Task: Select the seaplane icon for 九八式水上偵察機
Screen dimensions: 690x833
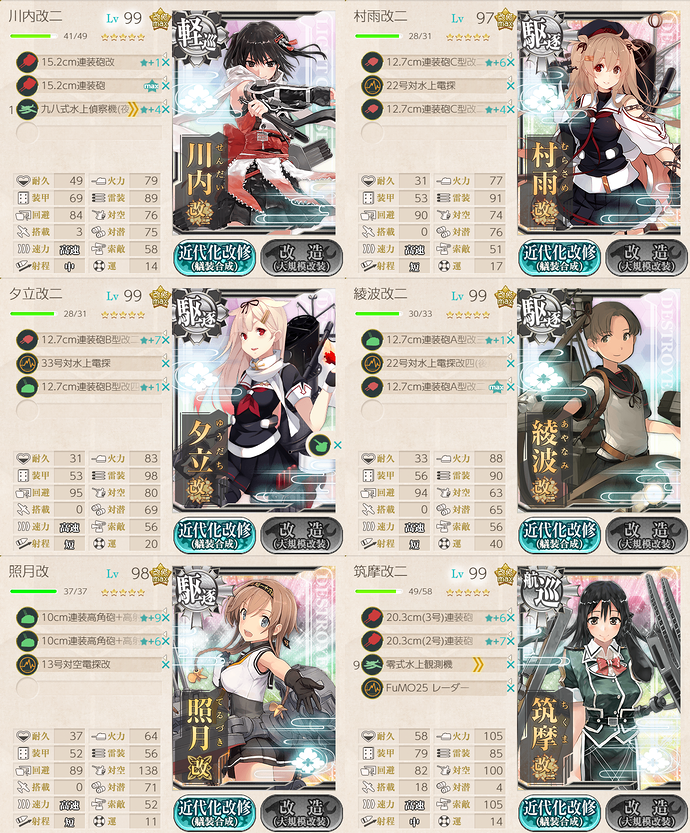Action: 27,109
